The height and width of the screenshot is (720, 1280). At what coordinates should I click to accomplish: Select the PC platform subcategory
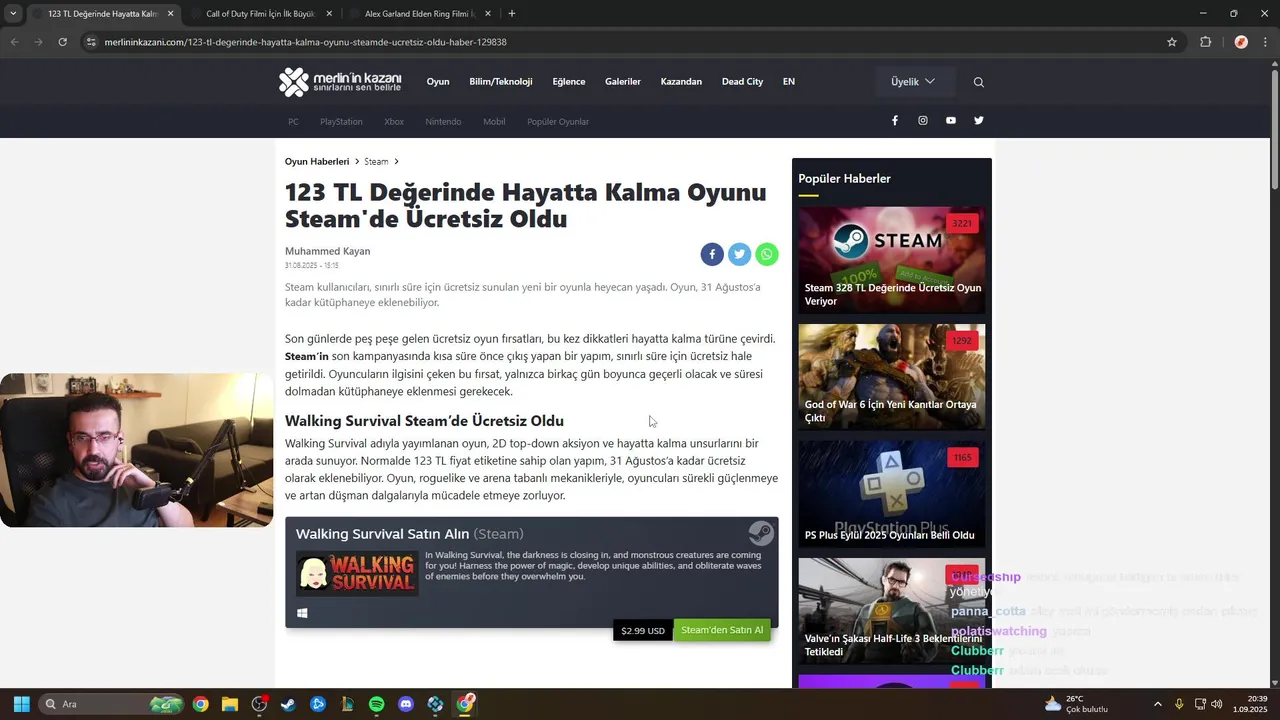click(x=293, y=122)
